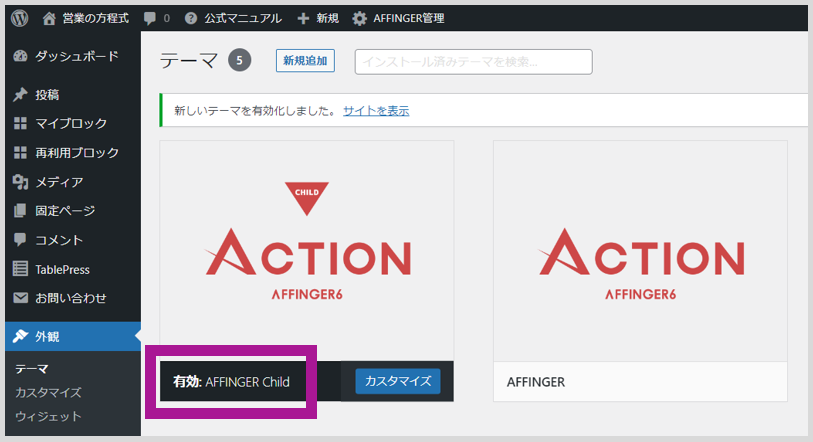Click the 有効: AFFINGER Child label
This screenshot has width=813, height=442.
[231, 382]
